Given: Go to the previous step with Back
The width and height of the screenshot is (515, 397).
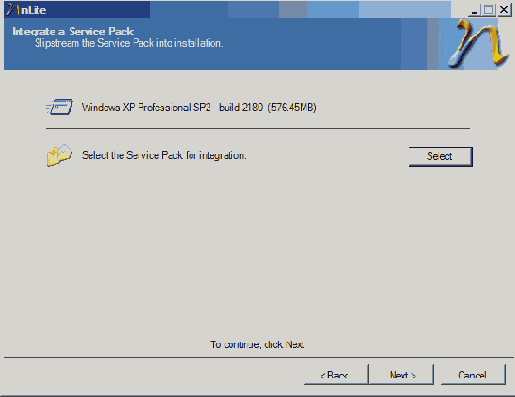Looking at the screenshot, I should [x=336, y=374].
